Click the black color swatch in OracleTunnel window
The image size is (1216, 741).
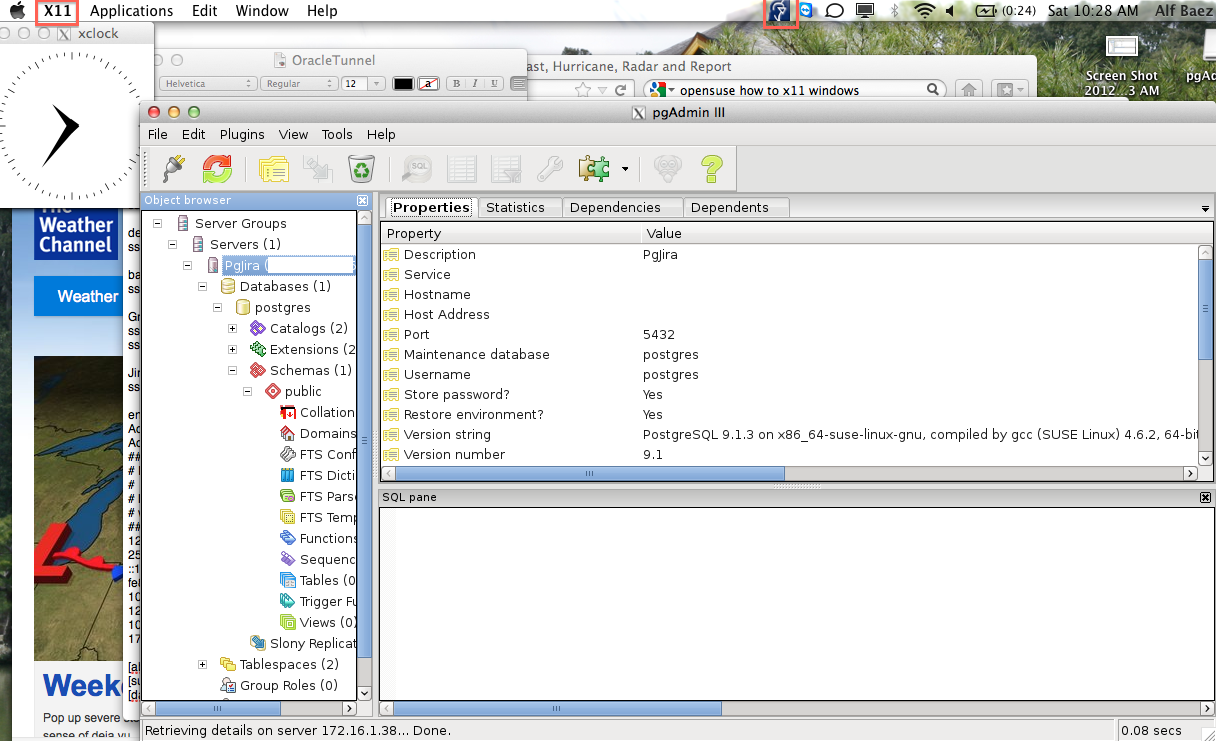point(403,84)
